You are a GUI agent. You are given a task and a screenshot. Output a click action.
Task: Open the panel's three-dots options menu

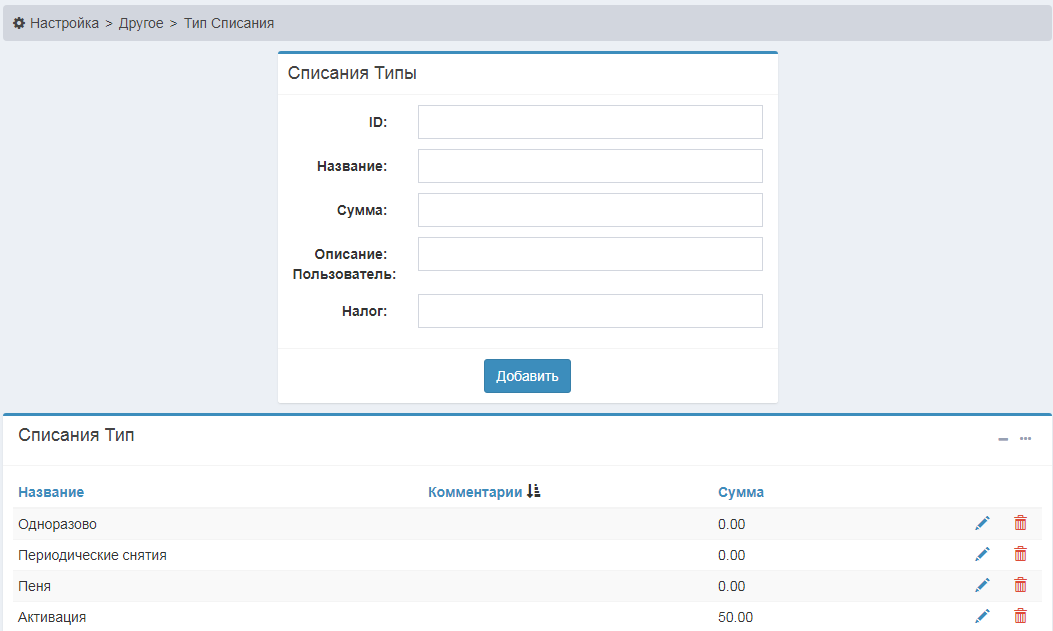point(1025,438)
